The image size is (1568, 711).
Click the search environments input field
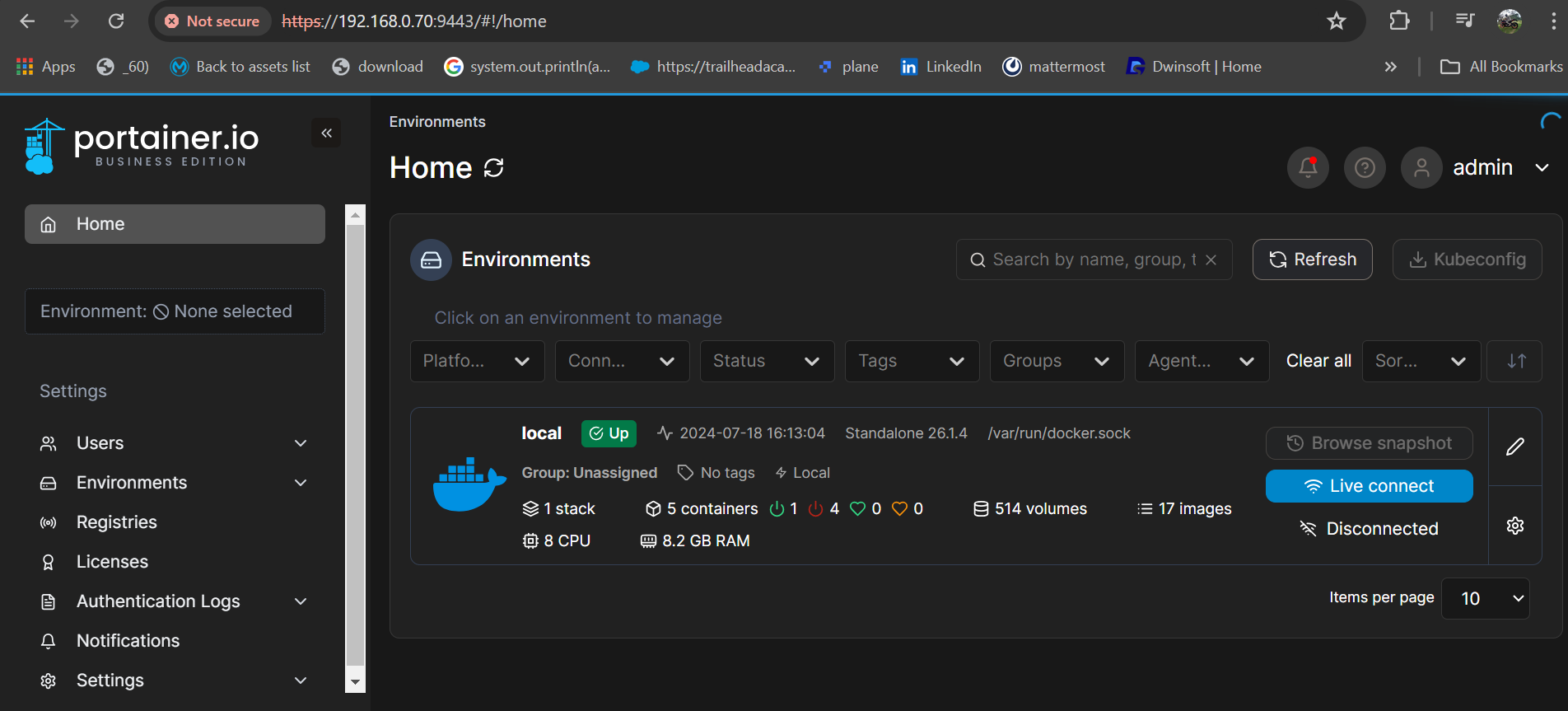click(1087, 260)
